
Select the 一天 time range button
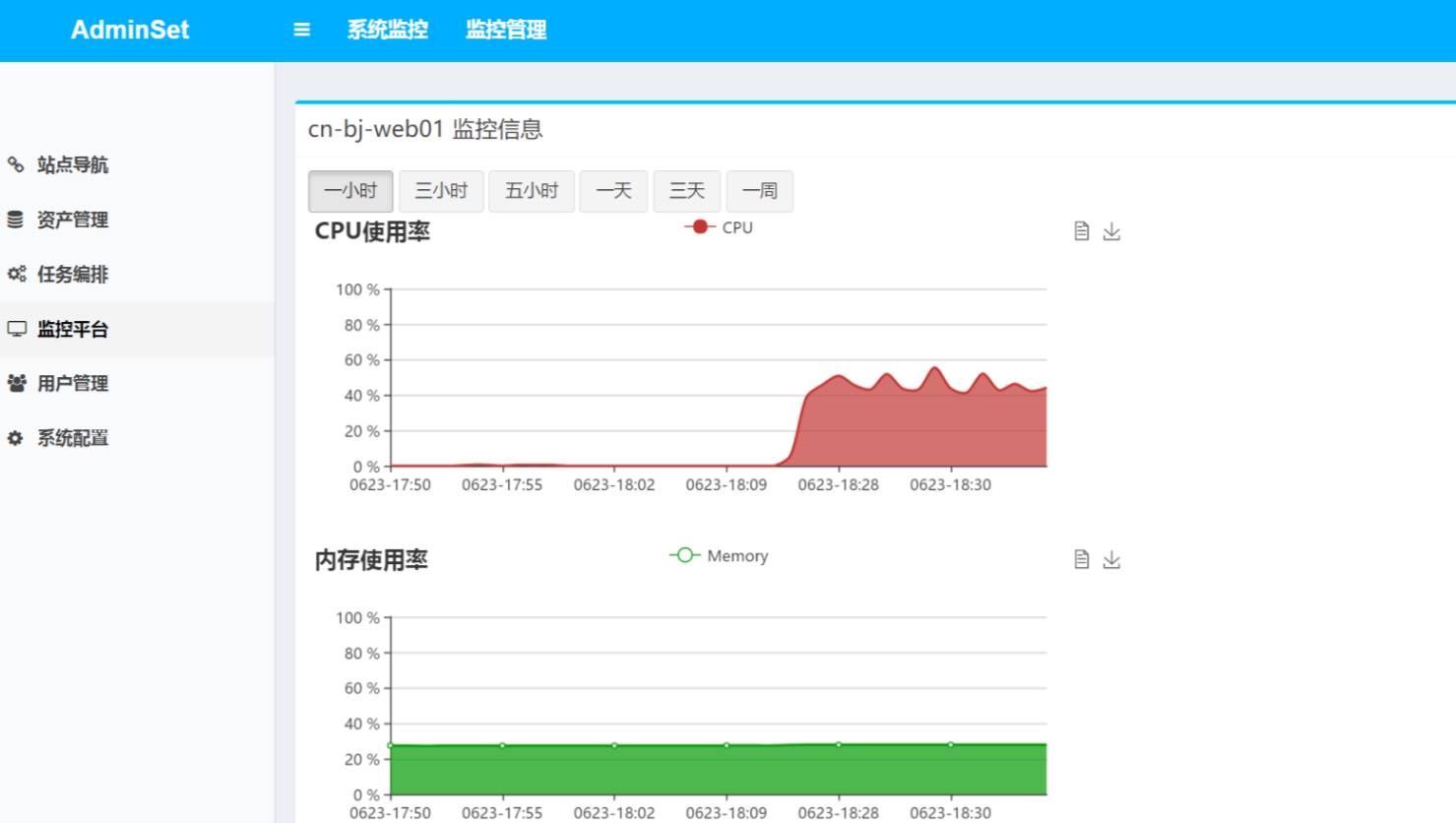click(x=613, y=191)
